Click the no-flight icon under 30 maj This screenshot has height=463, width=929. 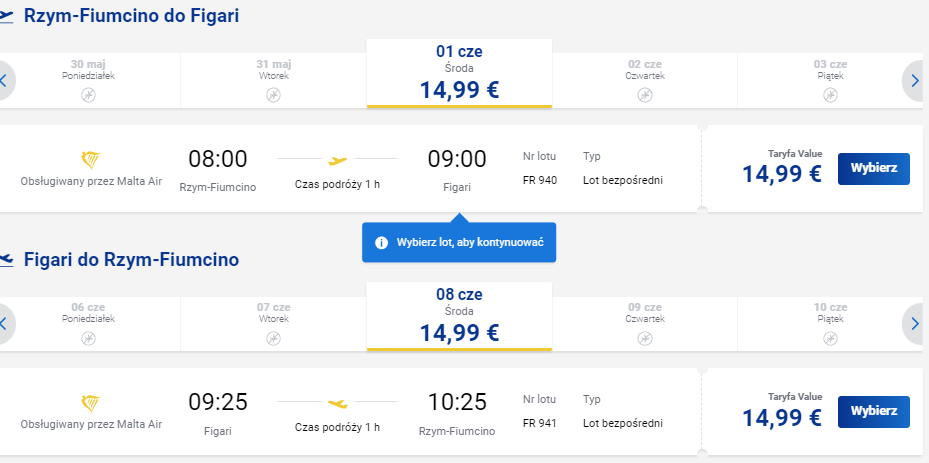click(88, 95)
